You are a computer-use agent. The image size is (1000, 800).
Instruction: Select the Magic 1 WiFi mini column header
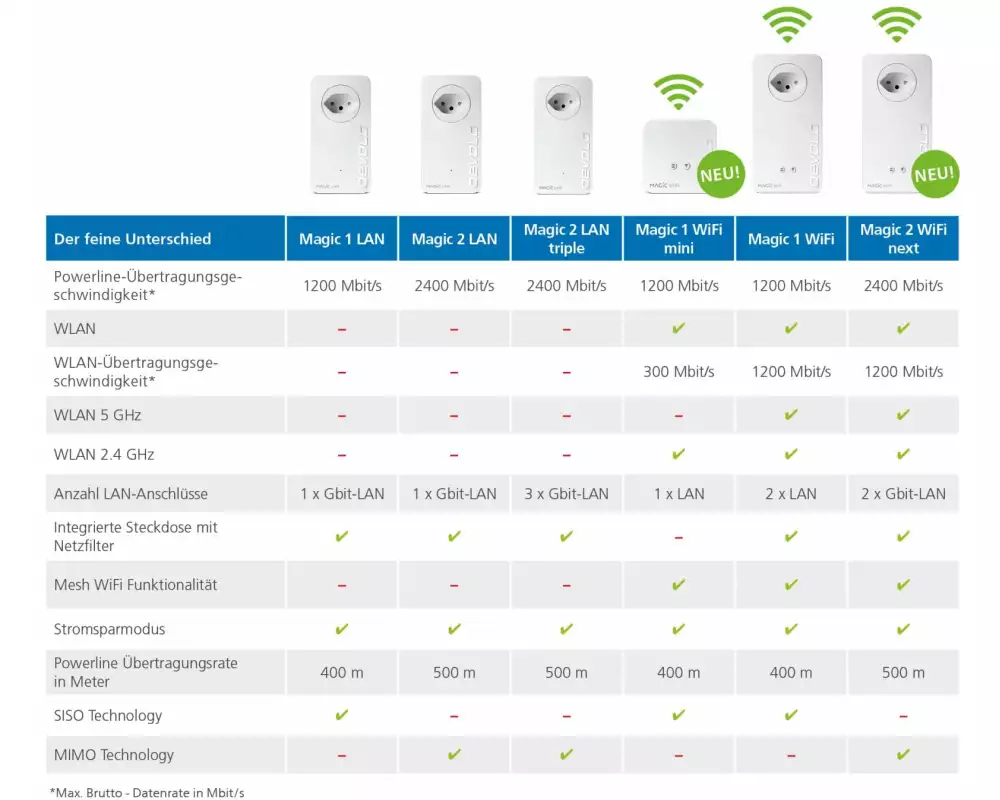678,239
